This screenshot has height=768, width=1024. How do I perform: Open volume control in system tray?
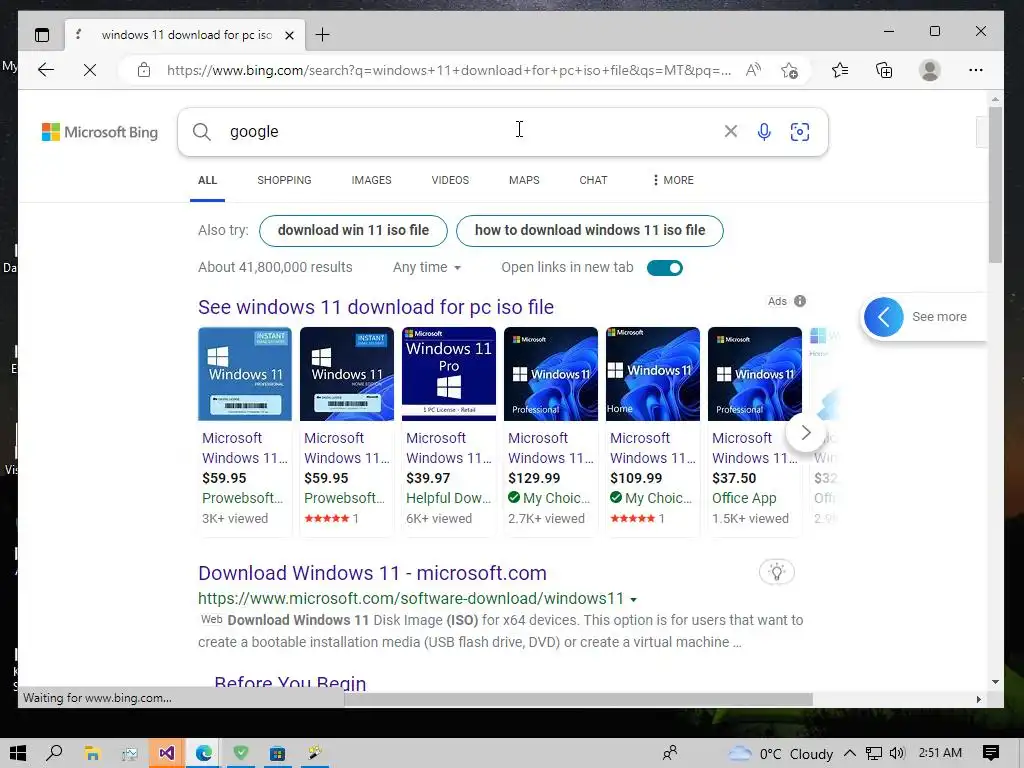[x=897, y=753]
